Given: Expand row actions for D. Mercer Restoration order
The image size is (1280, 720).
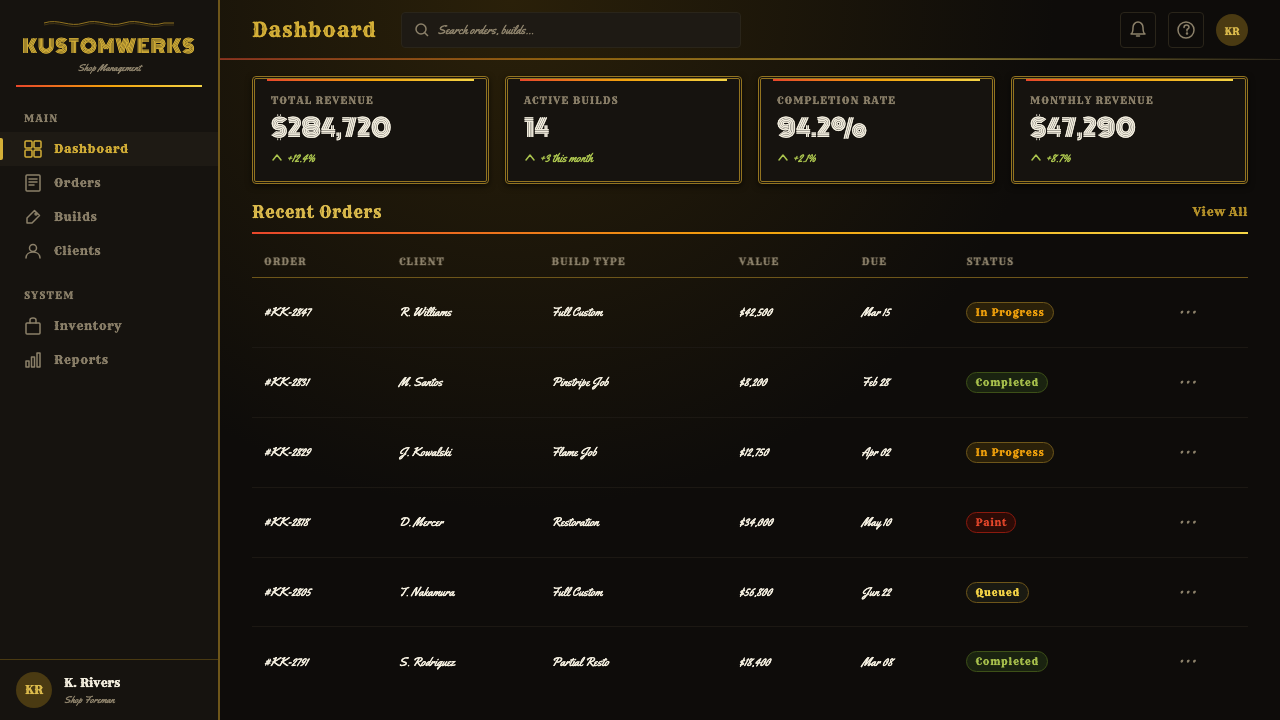Looking at the screenshot, I should click(1188, 522).
